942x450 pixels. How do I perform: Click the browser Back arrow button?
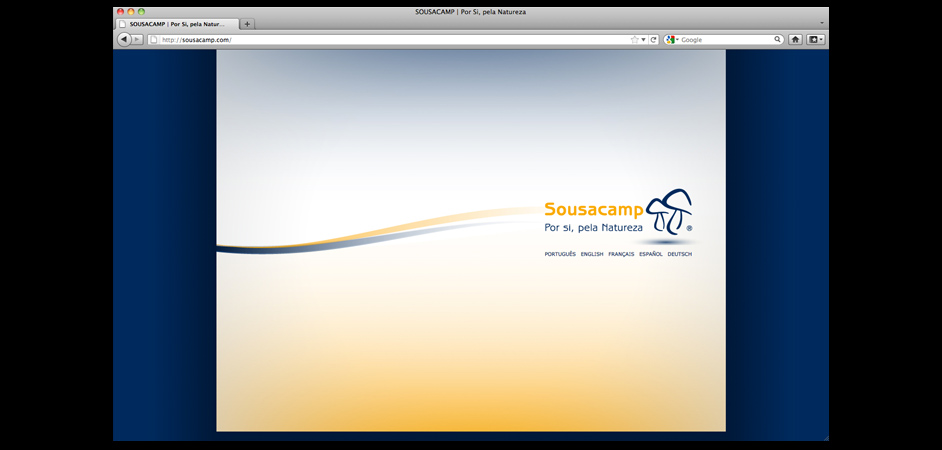click(x=124, y=39)
